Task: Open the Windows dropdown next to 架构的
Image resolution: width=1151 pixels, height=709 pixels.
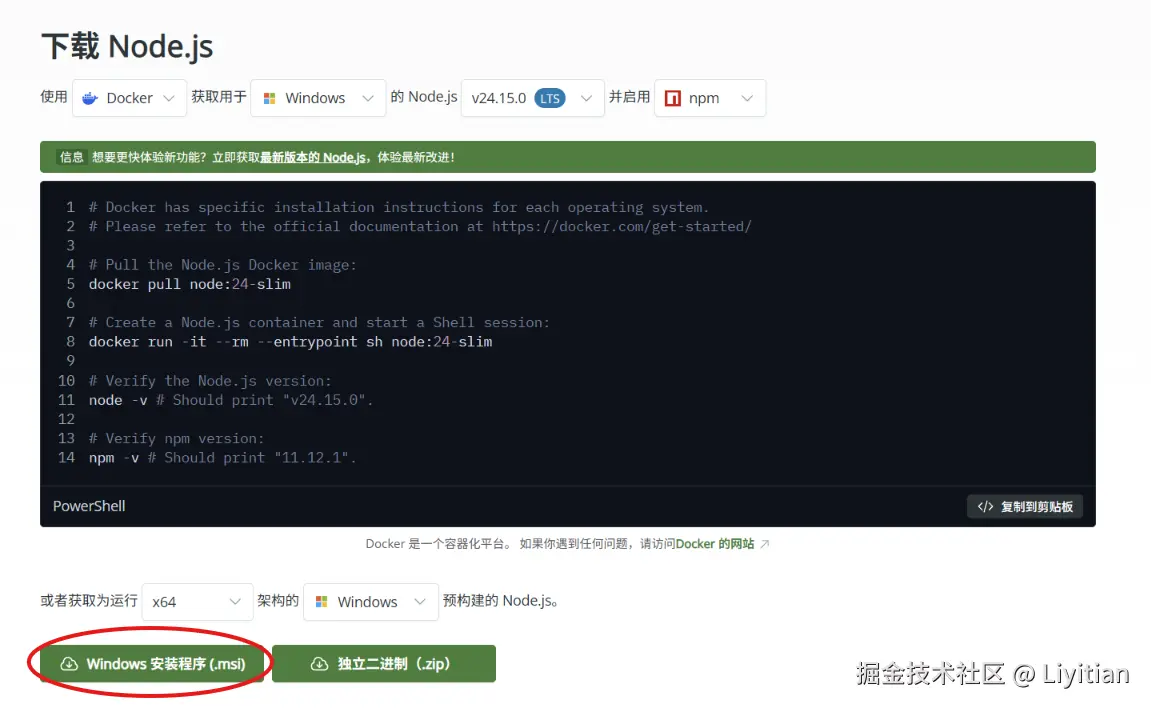Action: (x=371, y=602)
